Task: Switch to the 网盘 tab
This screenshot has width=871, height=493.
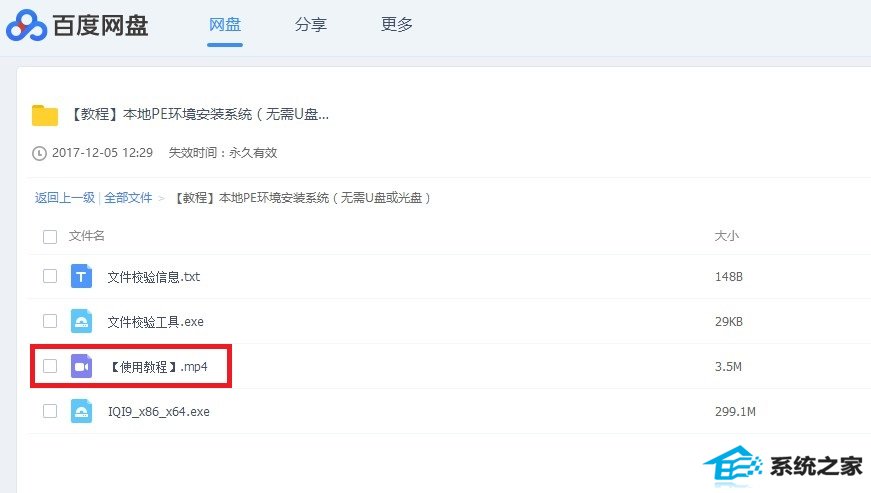Action: click(225, 24)
